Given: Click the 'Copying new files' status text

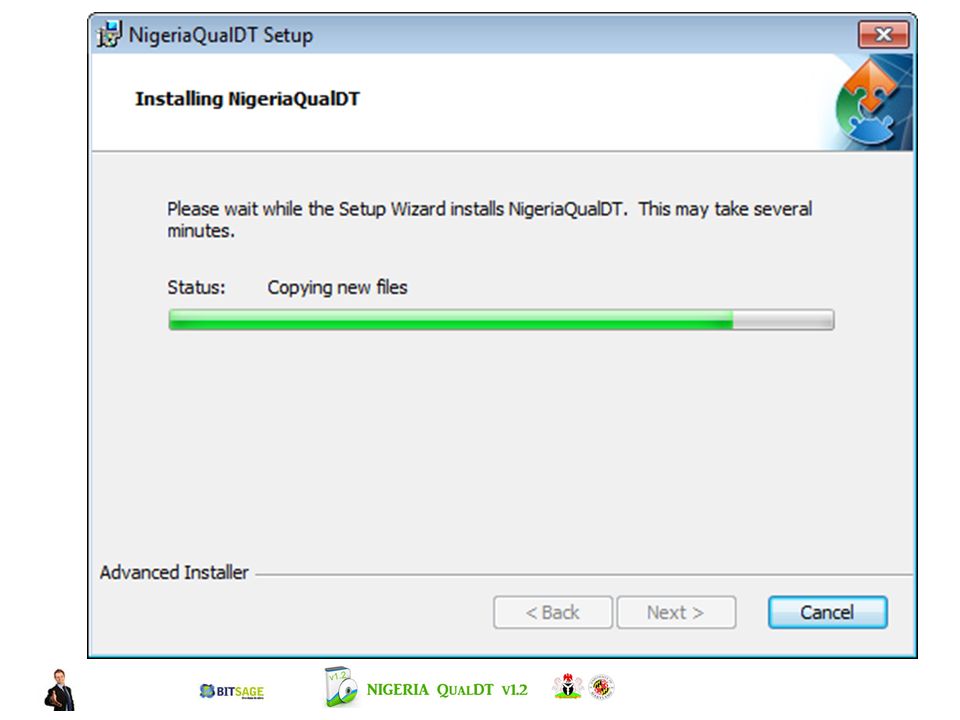Looking at the screenshot, I should tap(337, 288).
